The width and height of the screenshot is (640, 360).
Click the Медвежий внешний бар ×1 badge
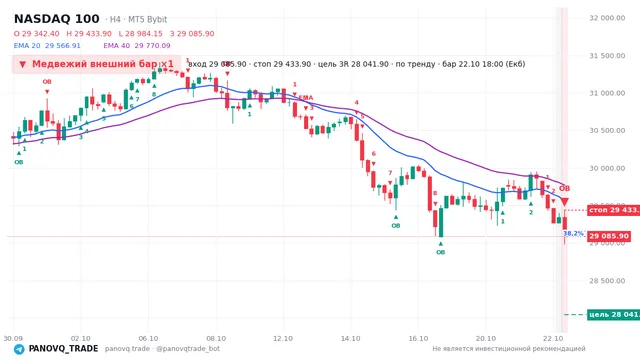click(x=96, y=64)
